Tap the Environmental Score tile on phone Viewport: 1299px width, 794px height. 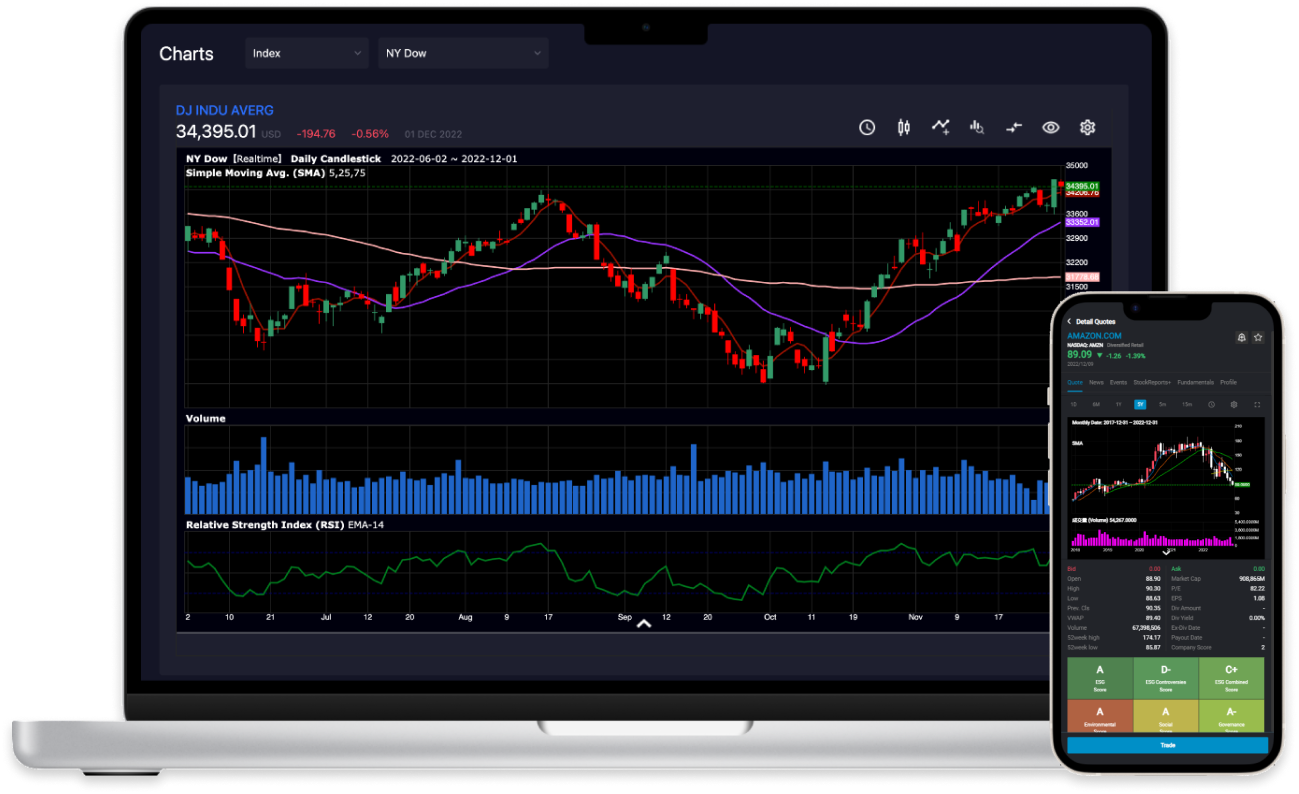pos(1100,716)
